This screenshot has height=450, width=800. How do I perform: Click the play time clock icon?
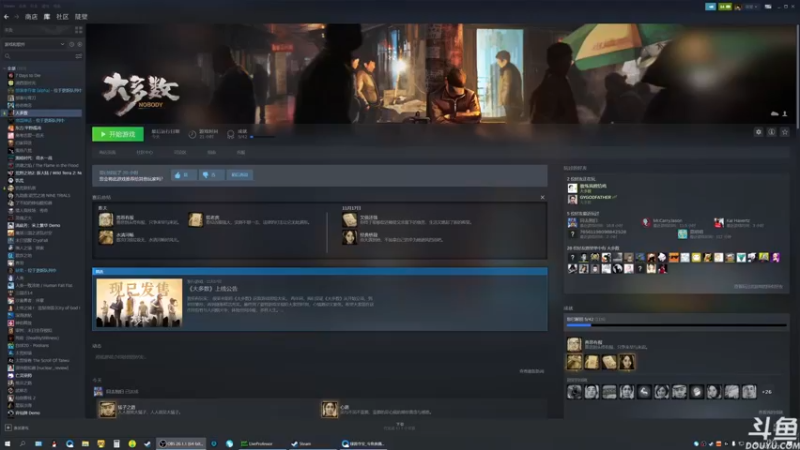pyautogui.click(x=192, y=135)
